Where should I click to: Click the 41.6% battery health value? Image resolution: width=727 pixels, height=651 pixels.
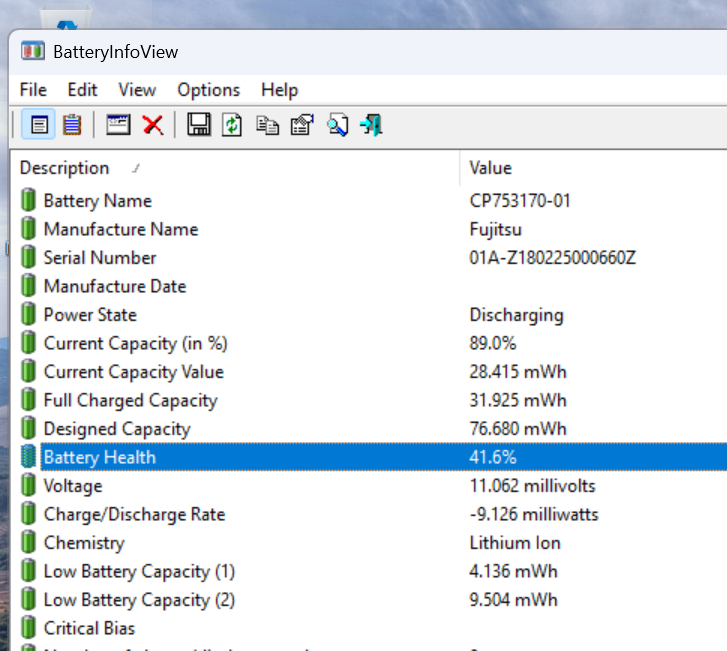click(492, 458)
